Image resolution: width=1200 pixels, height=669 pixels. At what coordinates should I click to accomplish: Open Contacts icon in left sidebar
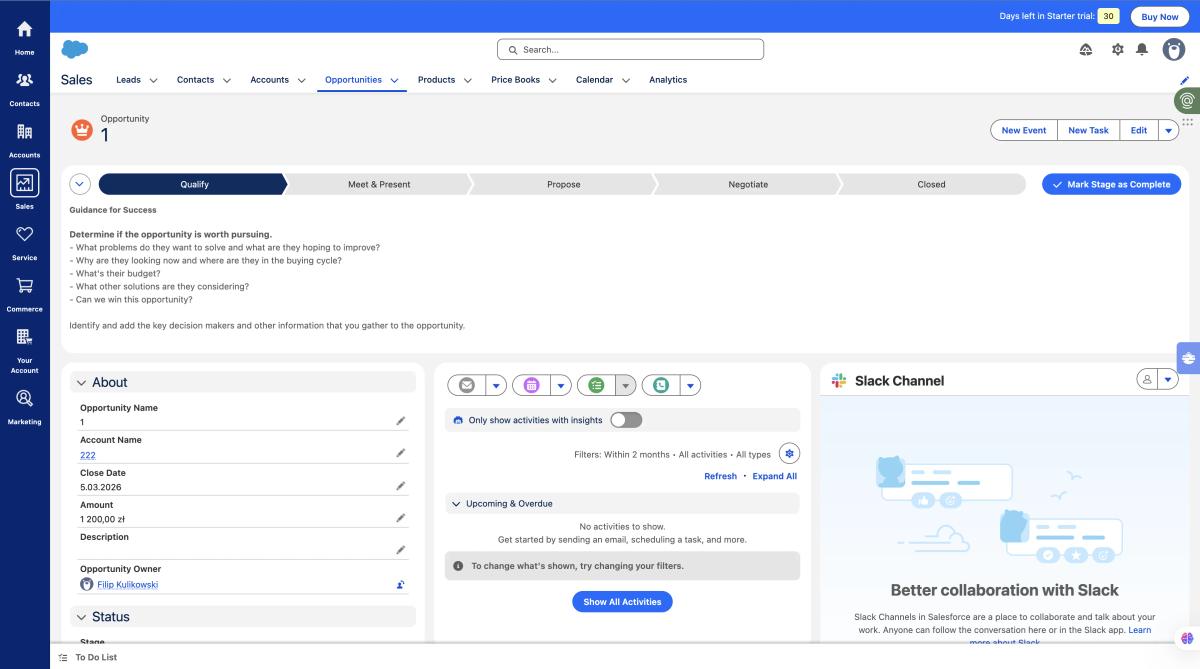tap(24, 89)
